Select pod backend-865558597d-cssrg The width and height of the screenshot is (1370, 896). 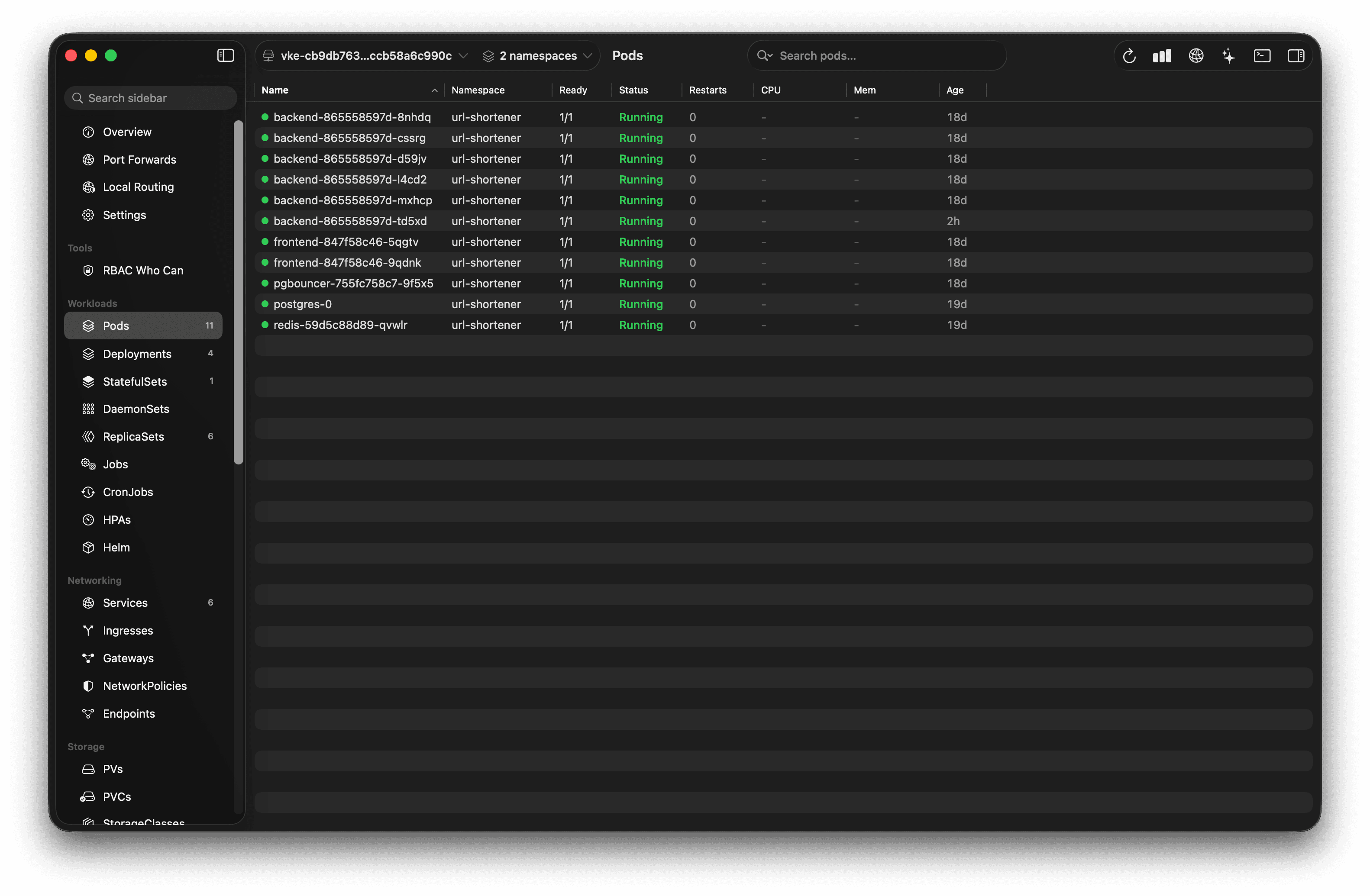[783, 138]
